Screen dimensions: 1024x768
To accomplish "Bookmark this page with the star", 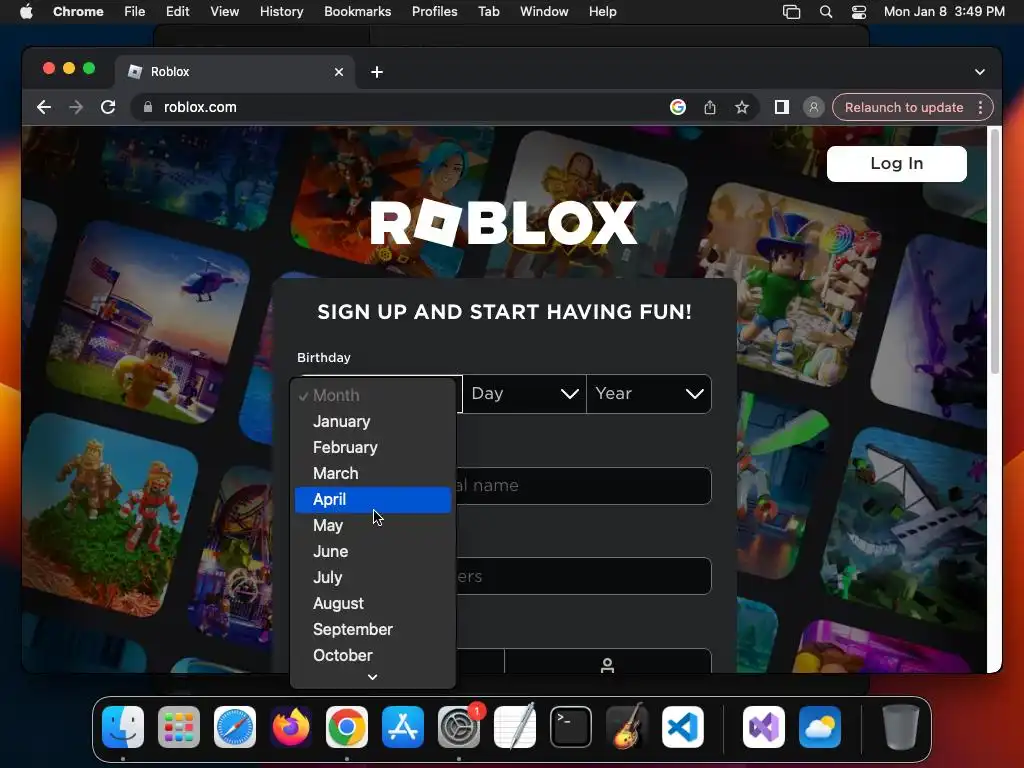I will 741,107.
